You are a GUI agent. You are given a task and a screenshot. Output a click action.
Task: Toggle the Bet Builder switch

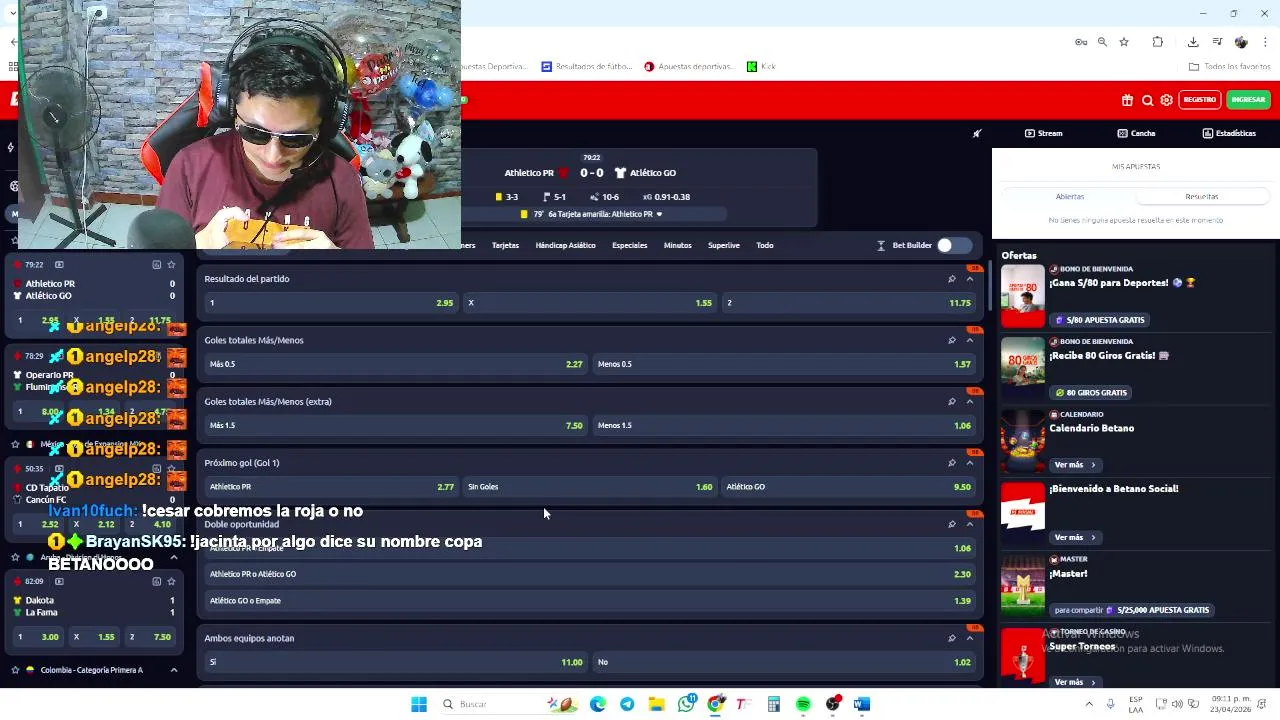(952, 245)
